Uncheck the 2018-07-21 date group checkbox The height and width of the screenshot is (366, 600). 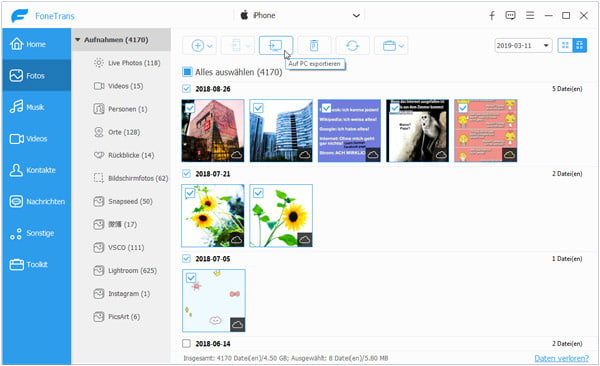pyautogui.click(x=186, y=174)
